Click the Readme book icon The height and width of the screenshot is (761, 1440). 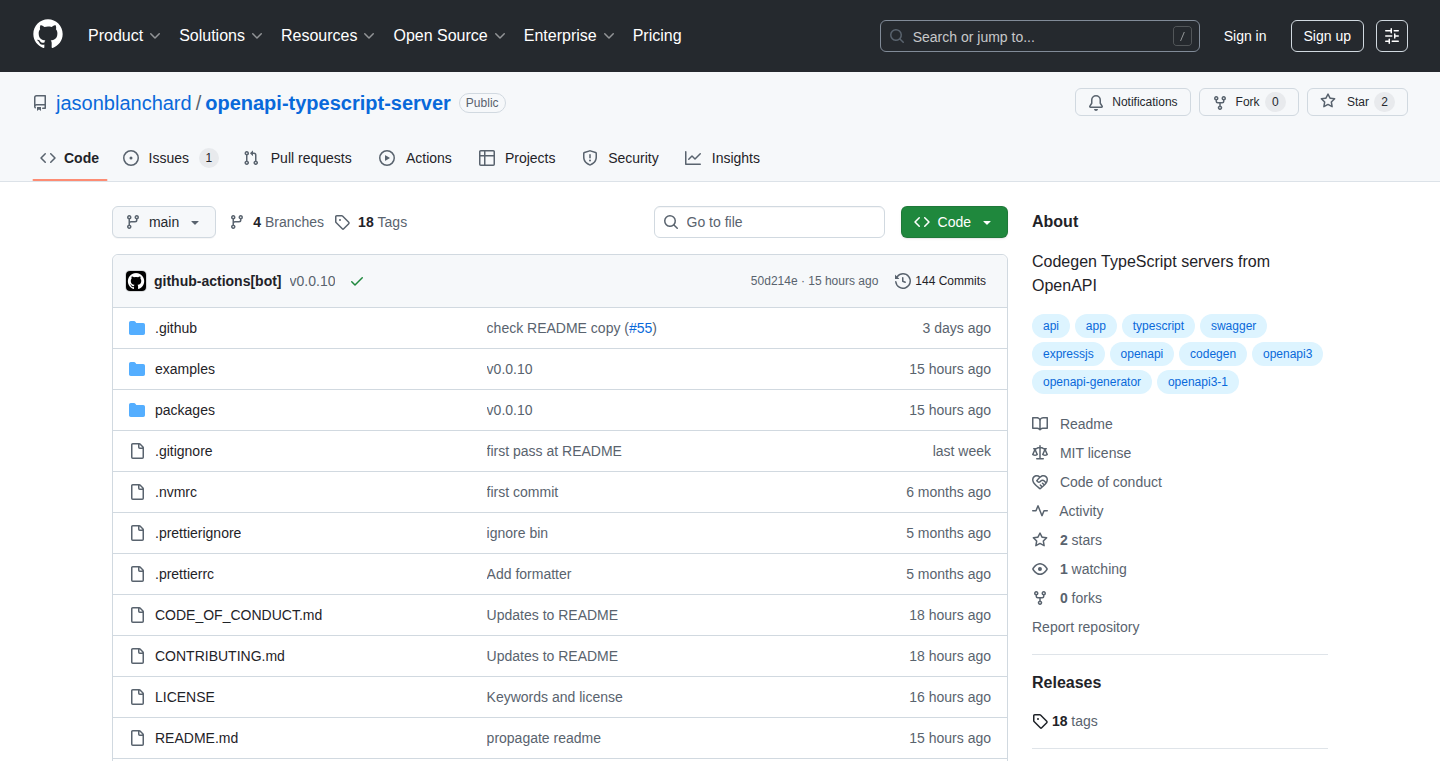coord(1040,424)
